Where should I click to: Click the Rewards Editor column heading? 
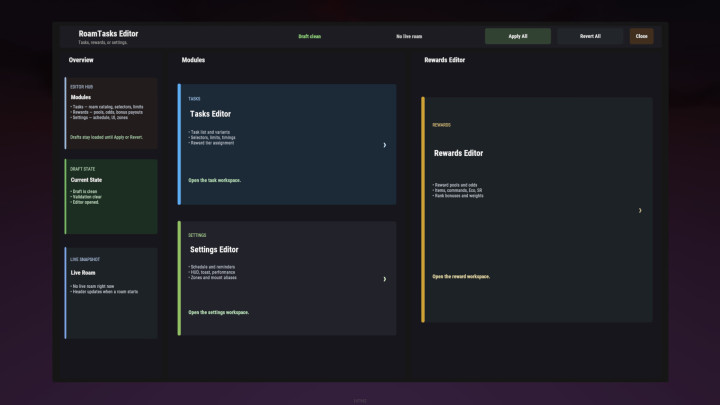tap(444, 60)
